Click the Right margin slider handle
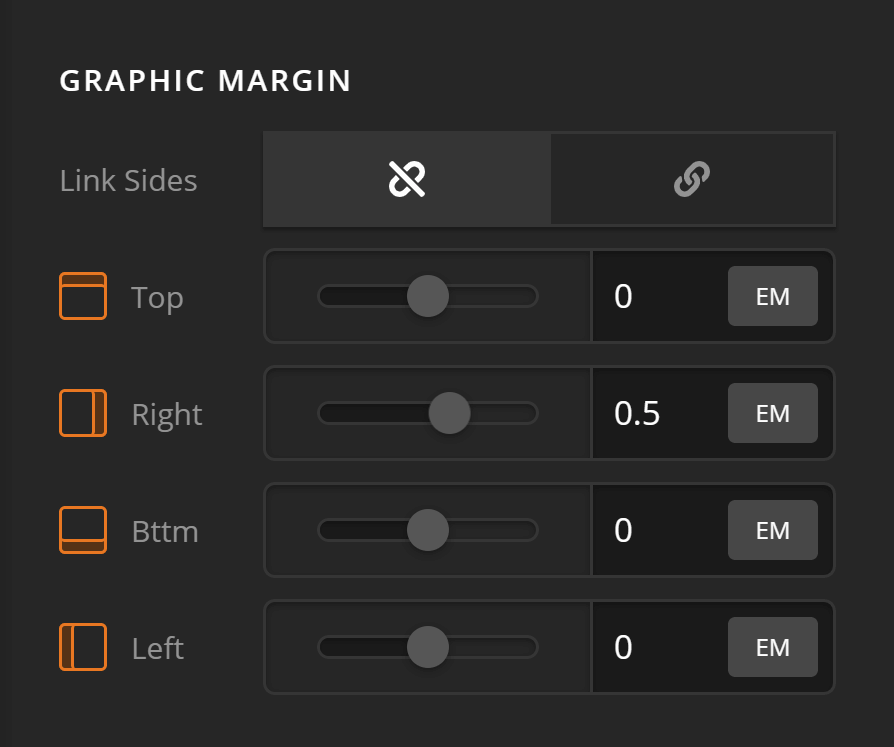Viewport: 894px width, 747px height. tap(449, 413)
